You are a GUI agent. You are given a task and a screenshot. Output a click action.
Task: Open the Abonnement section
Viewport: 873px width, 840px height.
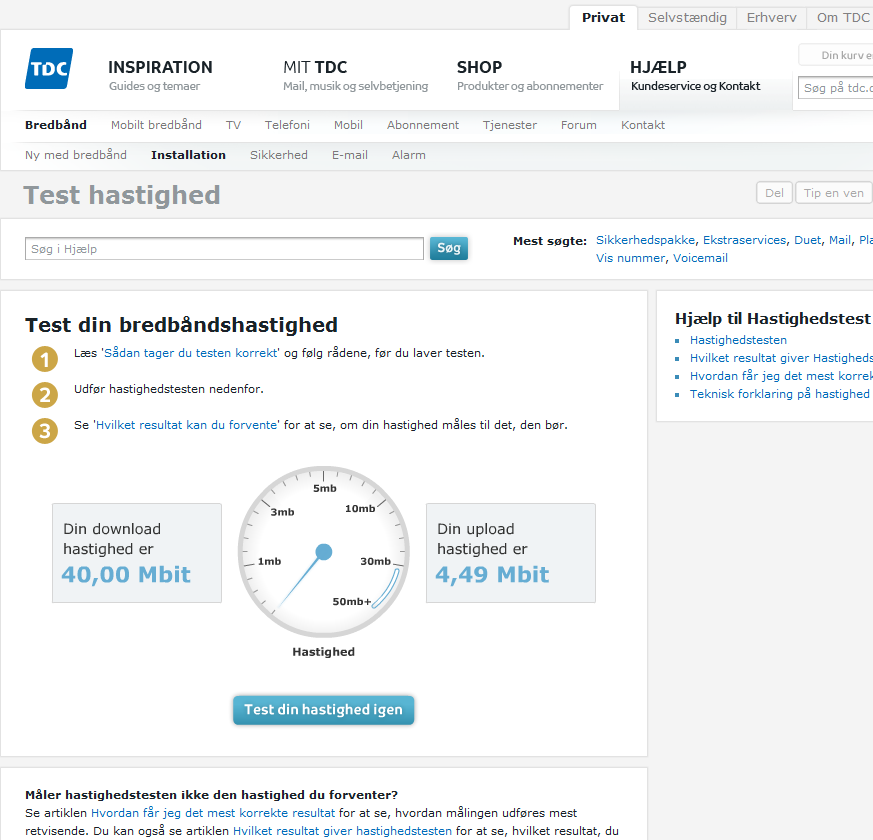pyautogui.click(x=423, y=125)
